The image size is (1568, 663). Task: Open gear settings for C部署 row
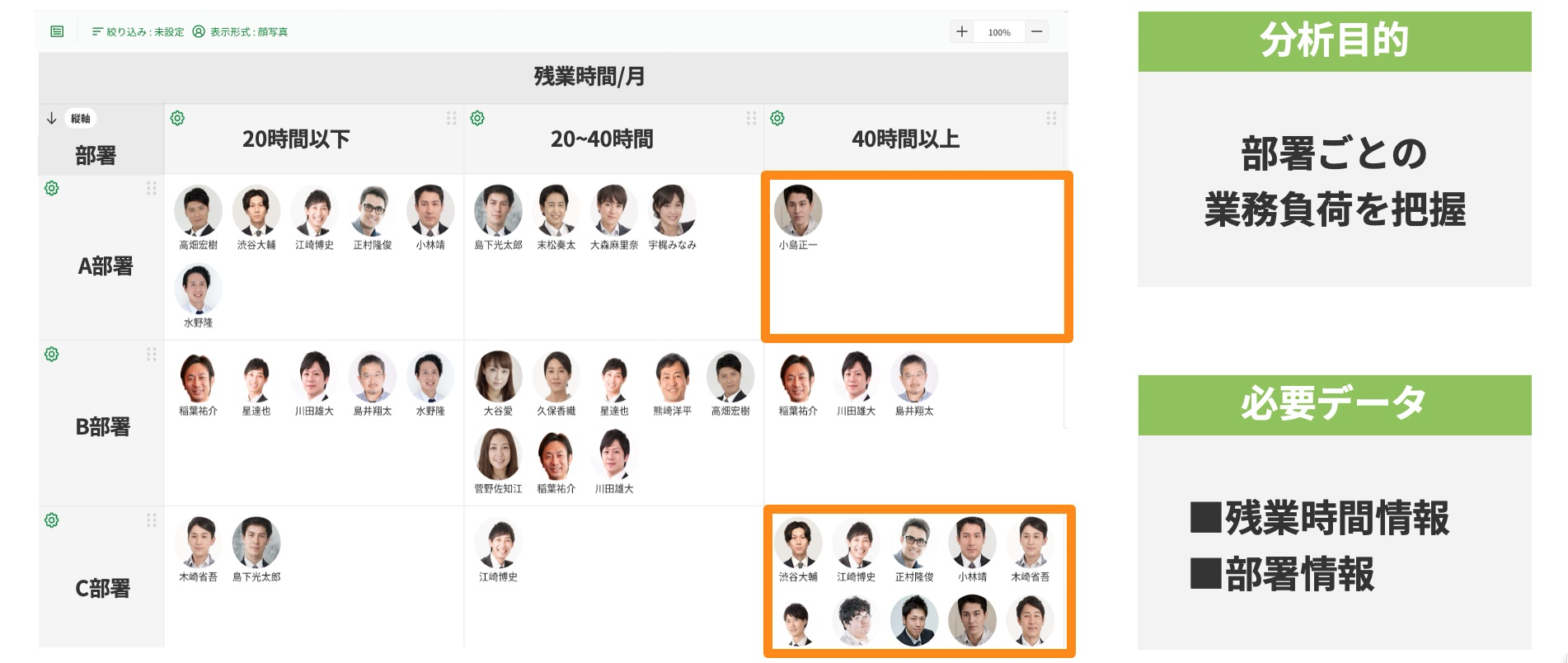pos(52,520)
